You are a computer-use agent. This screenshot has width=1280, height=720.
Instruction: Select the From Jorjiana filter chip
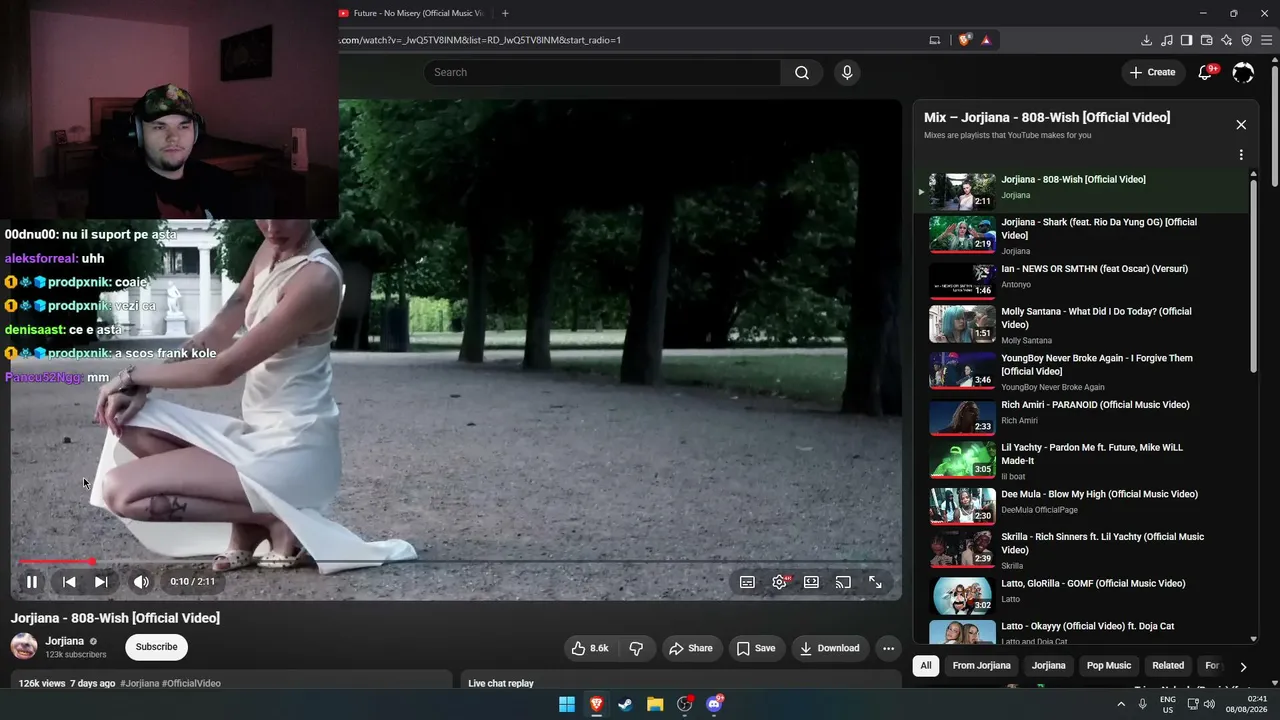pos(981,666)
